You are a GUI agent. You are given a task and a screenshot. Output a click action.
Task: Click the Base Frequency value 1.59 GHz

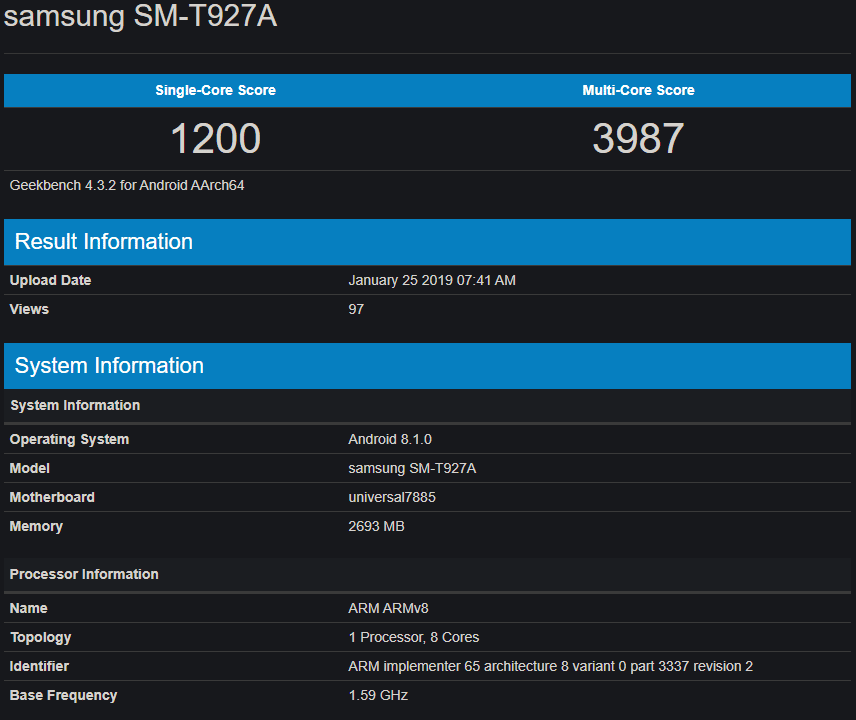378,695
